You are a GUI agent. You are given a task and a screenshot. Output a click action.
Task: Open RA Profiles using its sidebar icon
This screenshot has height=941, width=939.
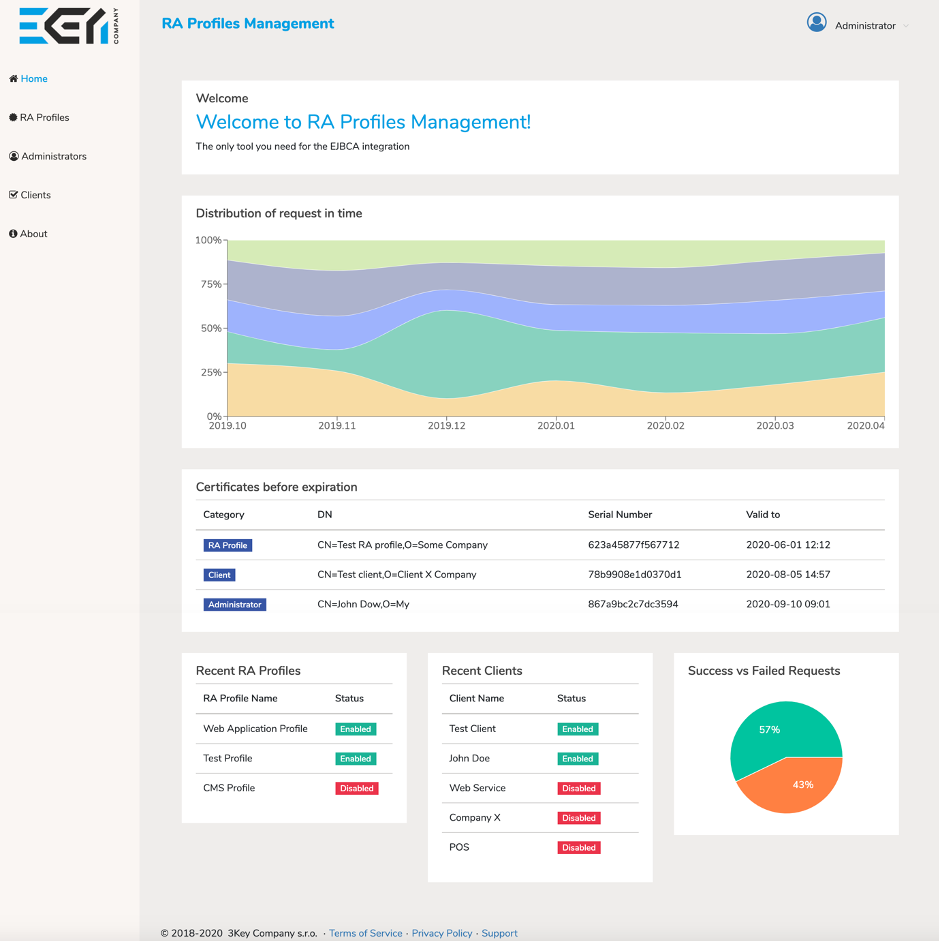click(11, 117)
